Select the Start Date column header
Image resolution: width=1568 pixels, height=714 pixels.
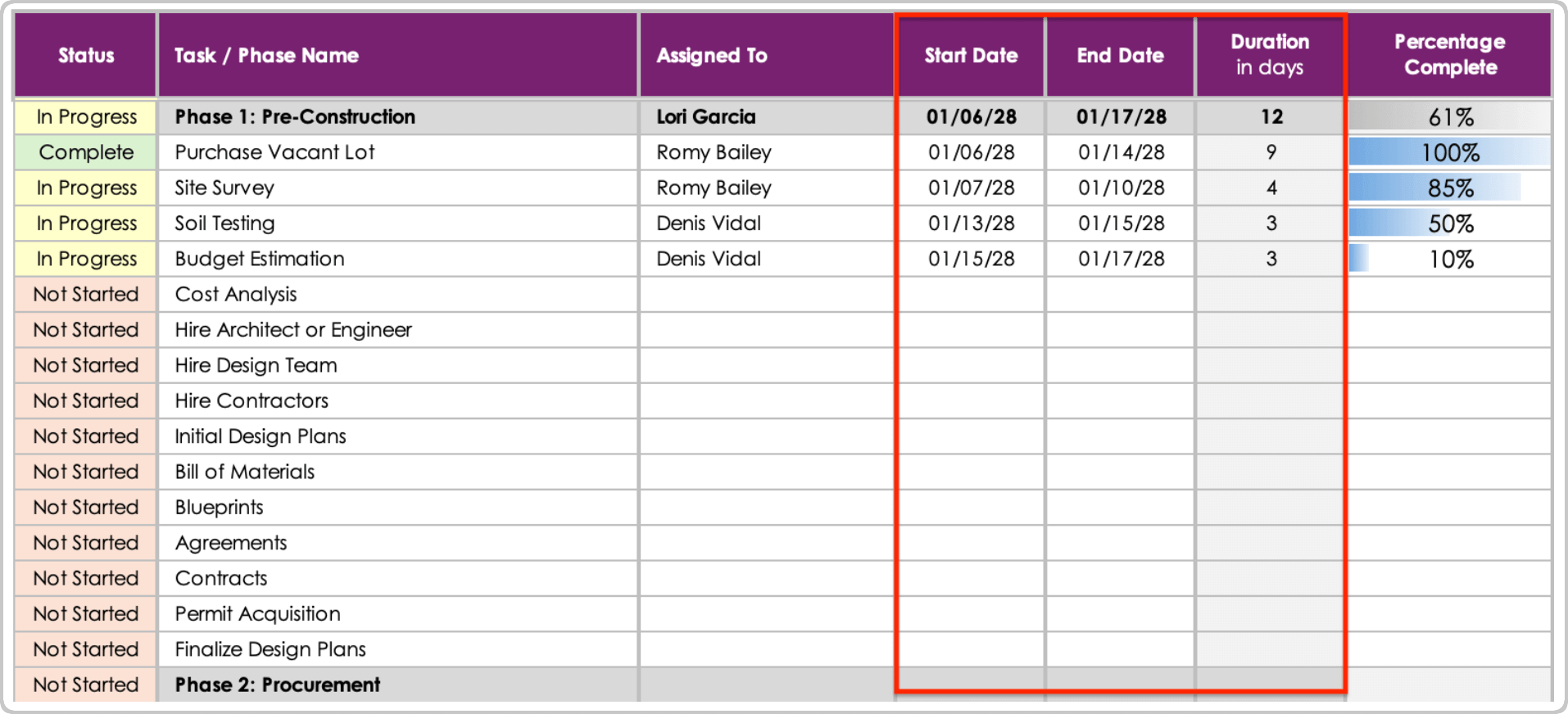pyautogui.click(x=971, y=56)
